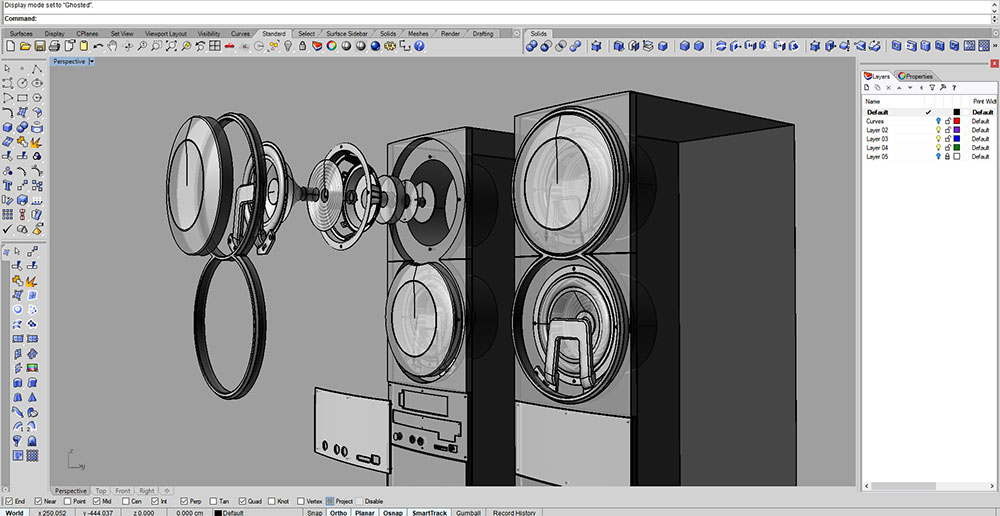
Task: Open the new document icon
Action: click(10, 46)
